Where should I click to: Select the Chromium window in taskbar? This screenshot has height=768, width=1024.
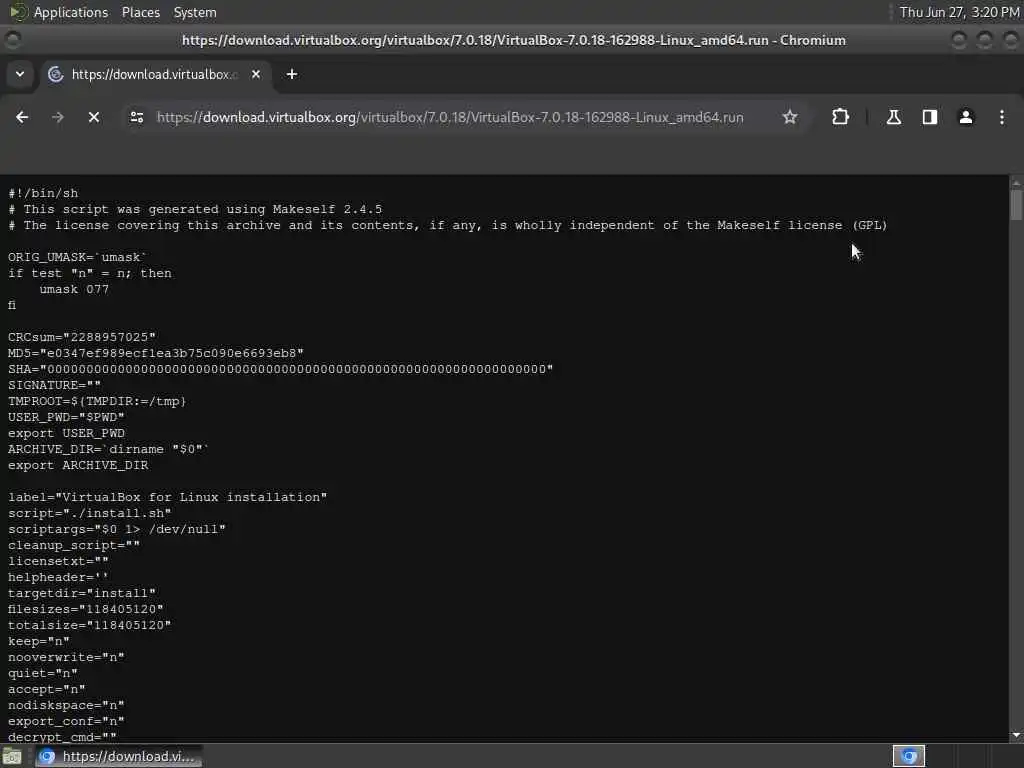coord(118,756)
